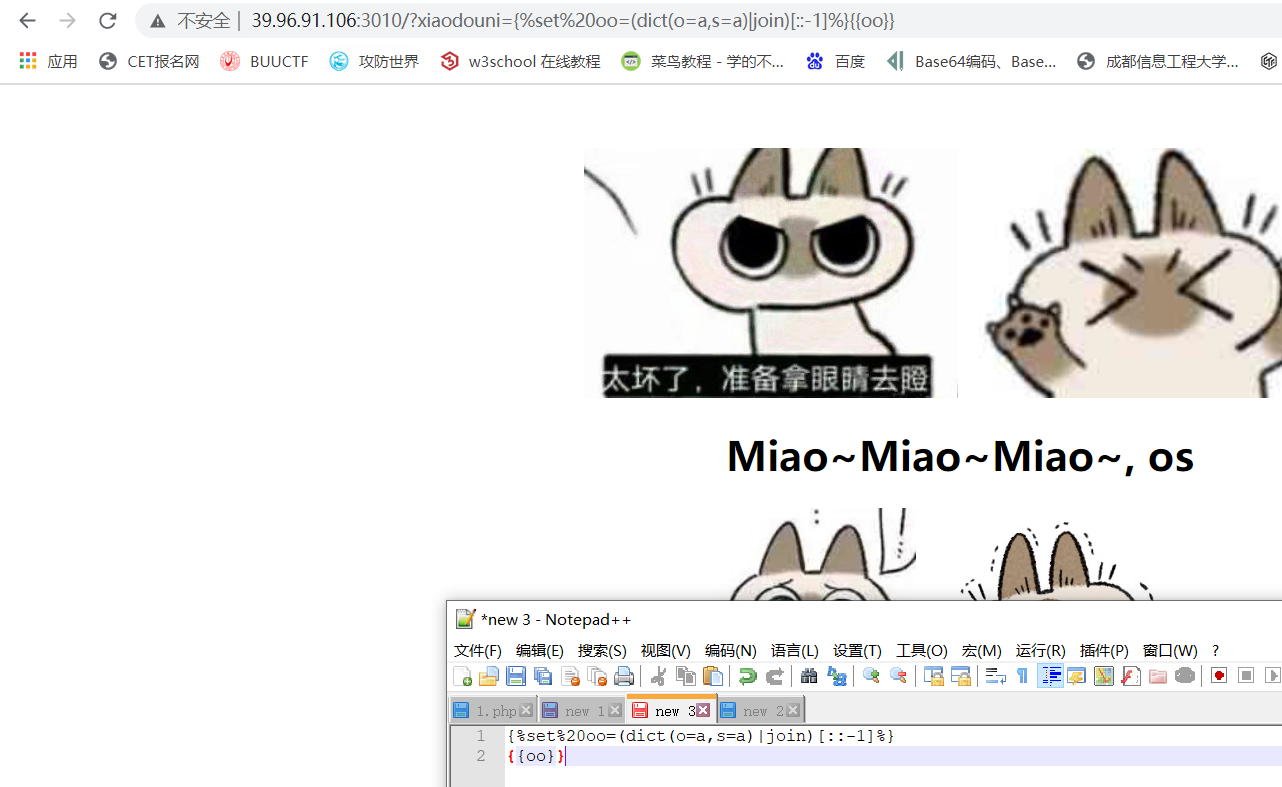Screen dimensions: 1282x787
Task: Click the {{oo}} text on line 2
Action: (536, 756)
